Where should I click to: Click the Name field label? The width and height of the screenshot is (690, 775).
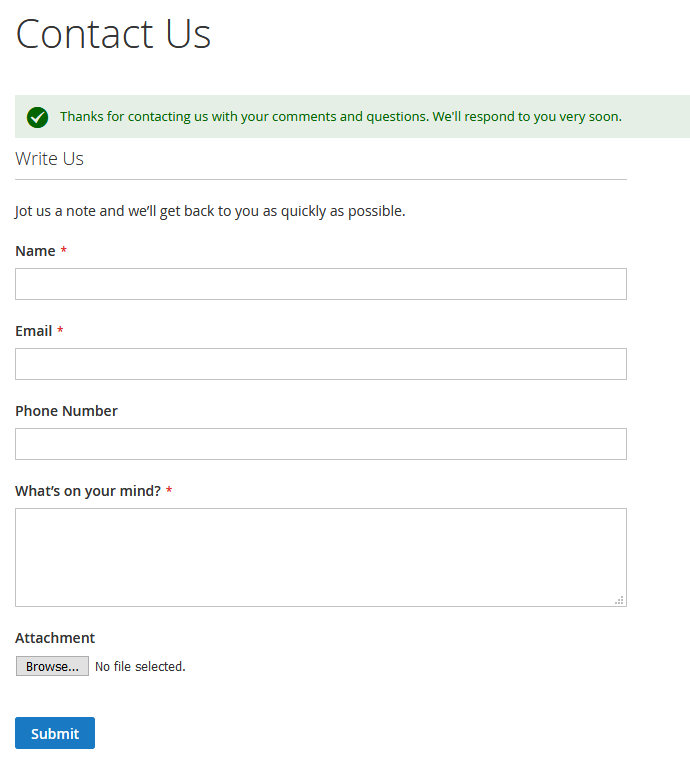click(35, 251)
